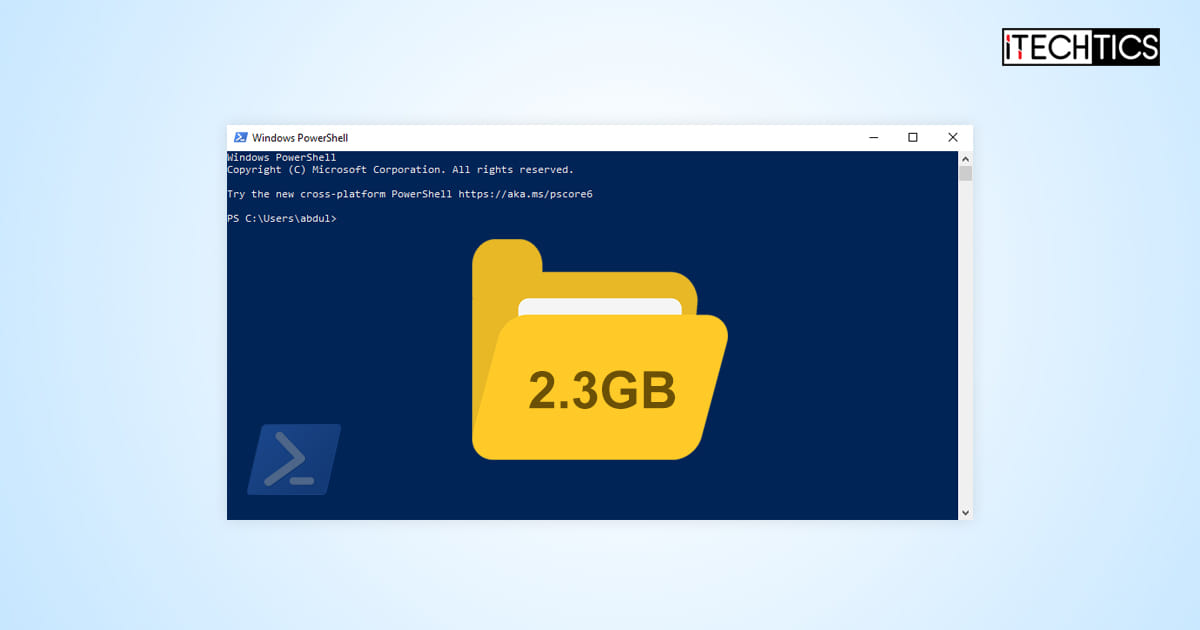Select the copyright notice text line
The height and width of the screenshot is (630, 1200).
pos(400,169)
